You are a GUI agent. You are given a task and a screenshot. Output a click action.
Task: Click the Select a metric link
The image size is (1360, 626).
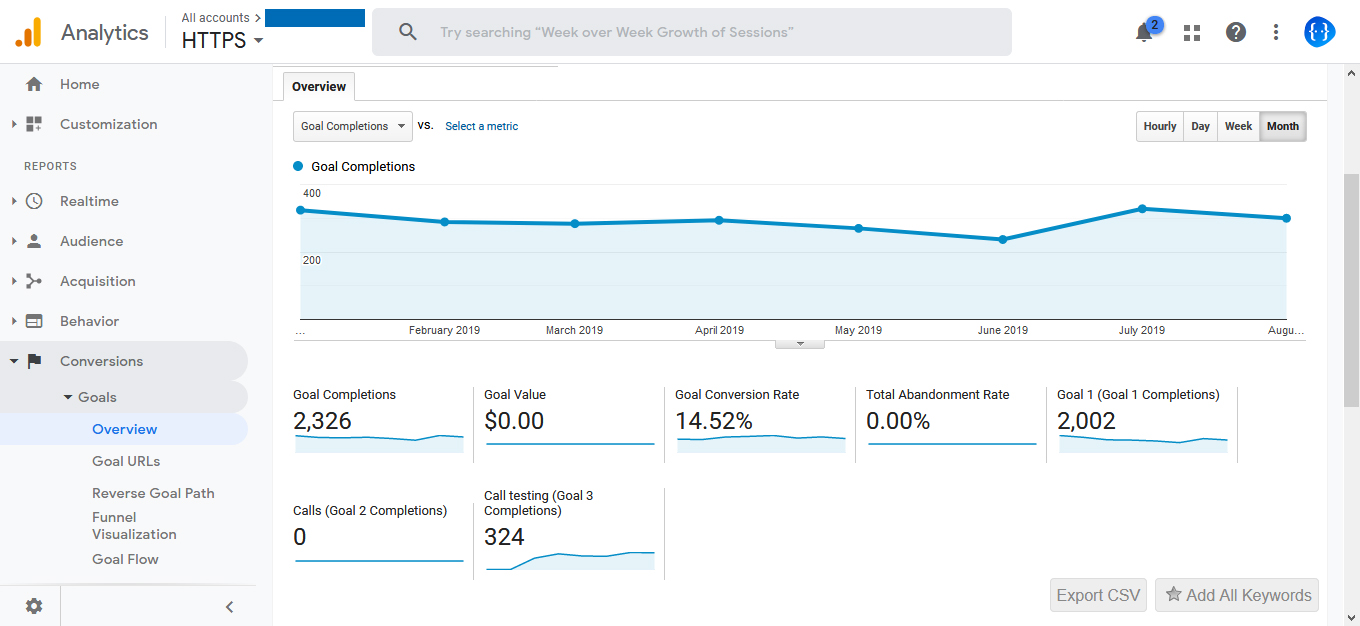click(481, 126)
